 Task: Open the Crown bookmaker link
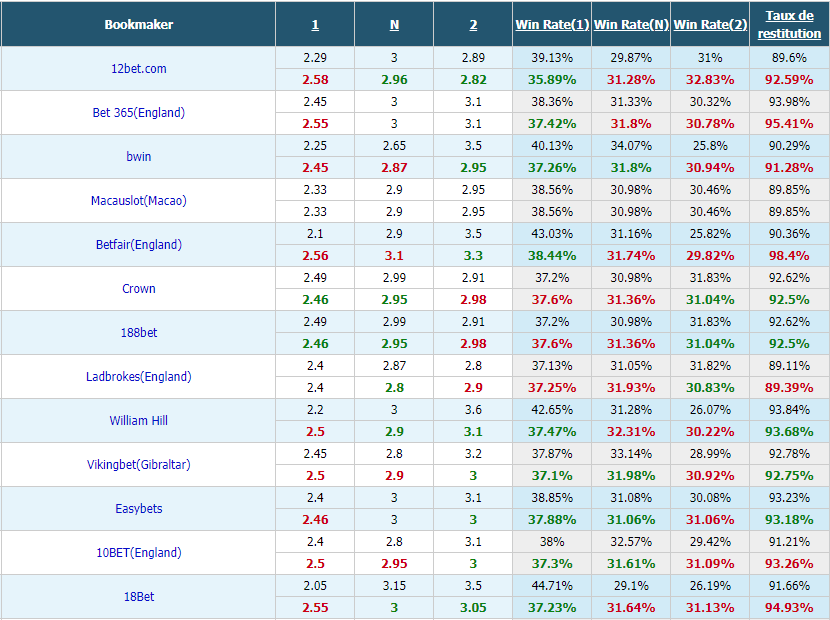point(139,289)
